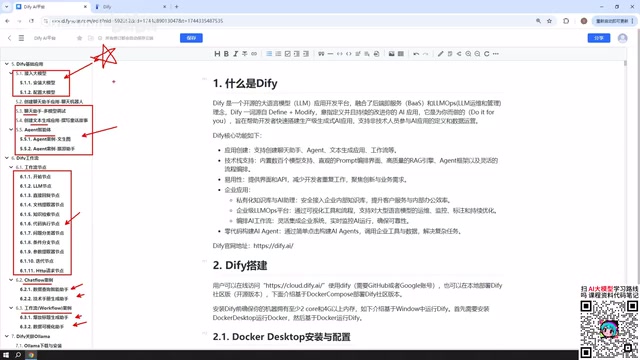
Task: Open the Chrome extensions icon
Action: pos(566,21)
